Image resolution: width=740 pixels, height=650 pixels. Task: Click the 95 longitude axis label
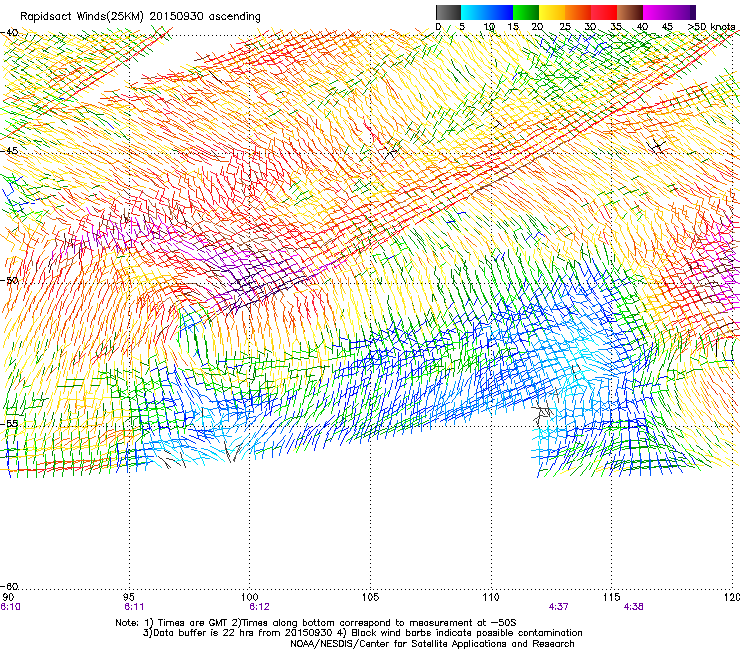[x=129, y=597]
